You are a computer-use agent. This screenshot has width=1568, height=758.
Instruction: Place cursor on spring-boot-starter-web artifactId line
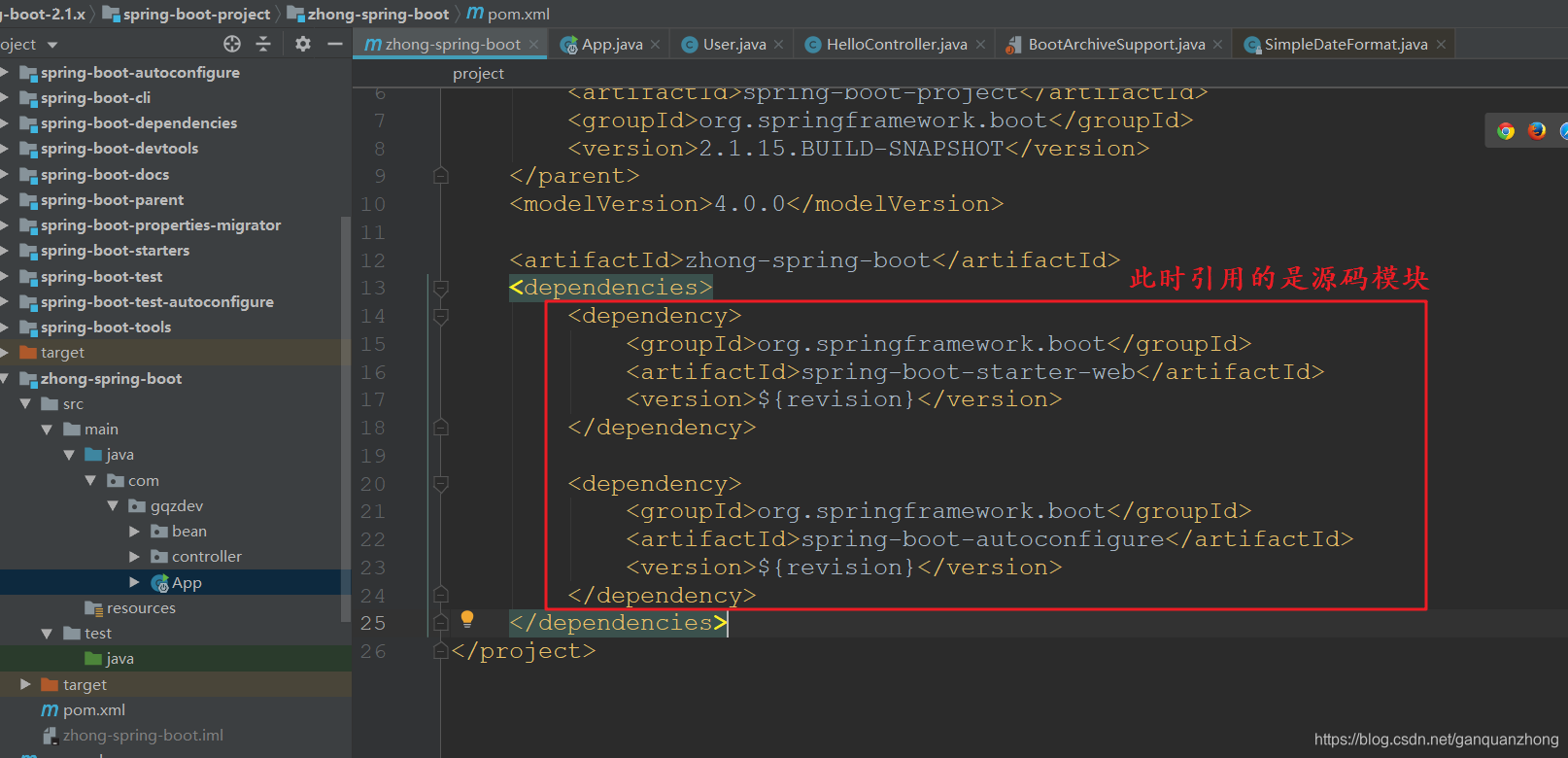point(975,372)
